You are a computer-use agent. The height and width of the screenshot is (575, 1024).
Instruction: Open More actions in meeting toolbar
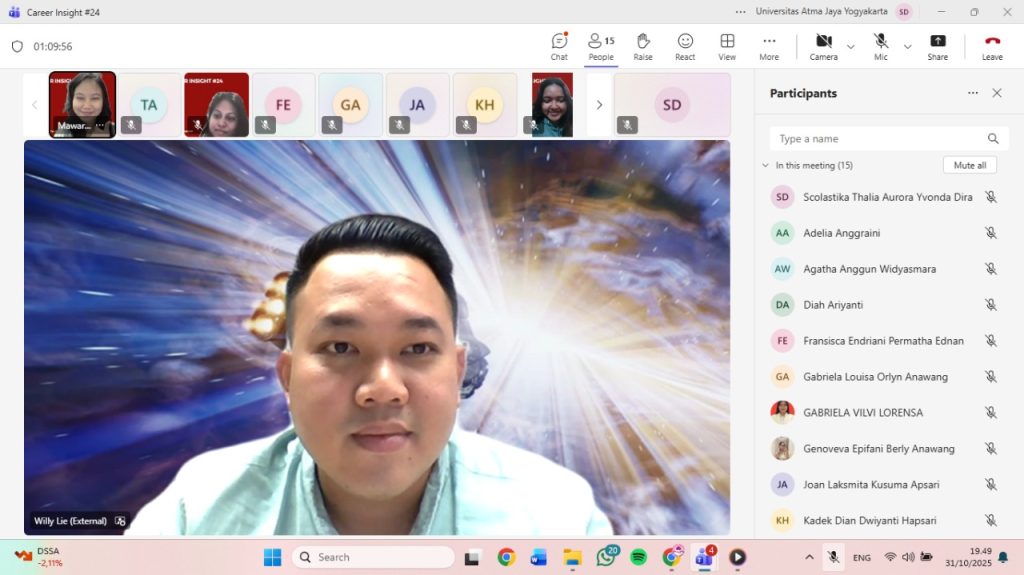pyautogui.click(x=768, y=46)
